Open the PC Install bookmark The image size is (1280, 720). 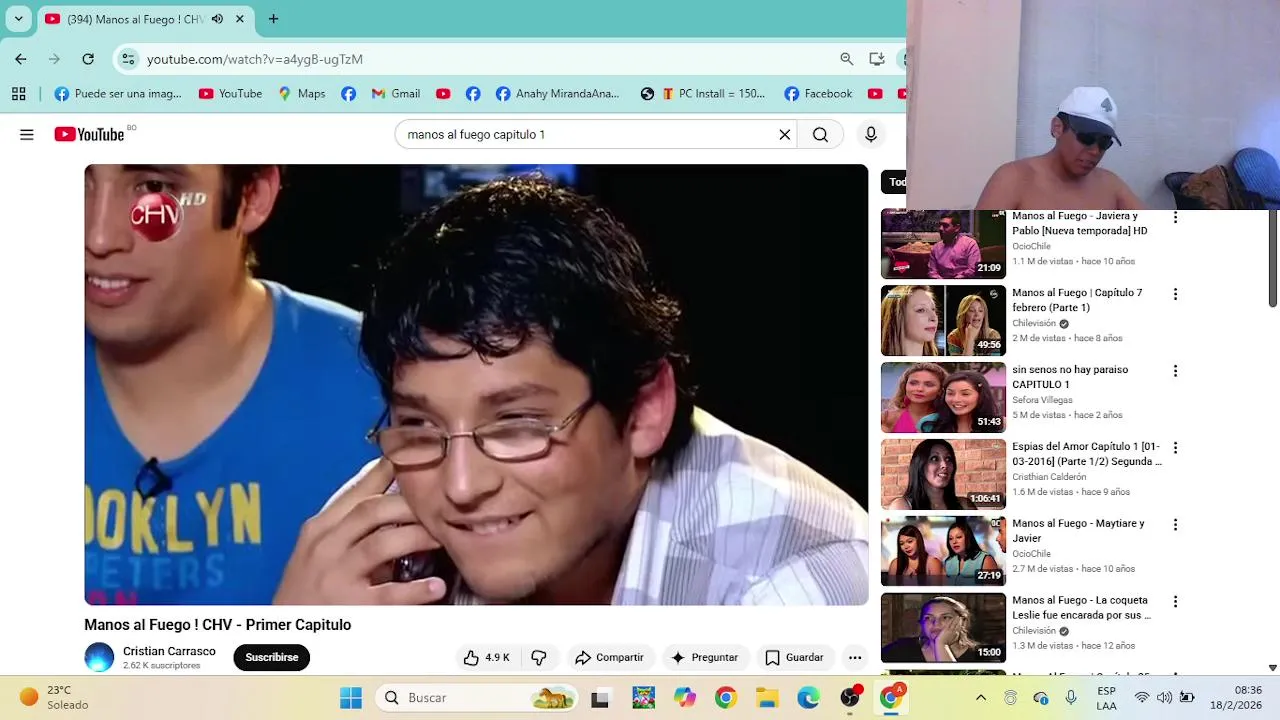coord(714,94)
